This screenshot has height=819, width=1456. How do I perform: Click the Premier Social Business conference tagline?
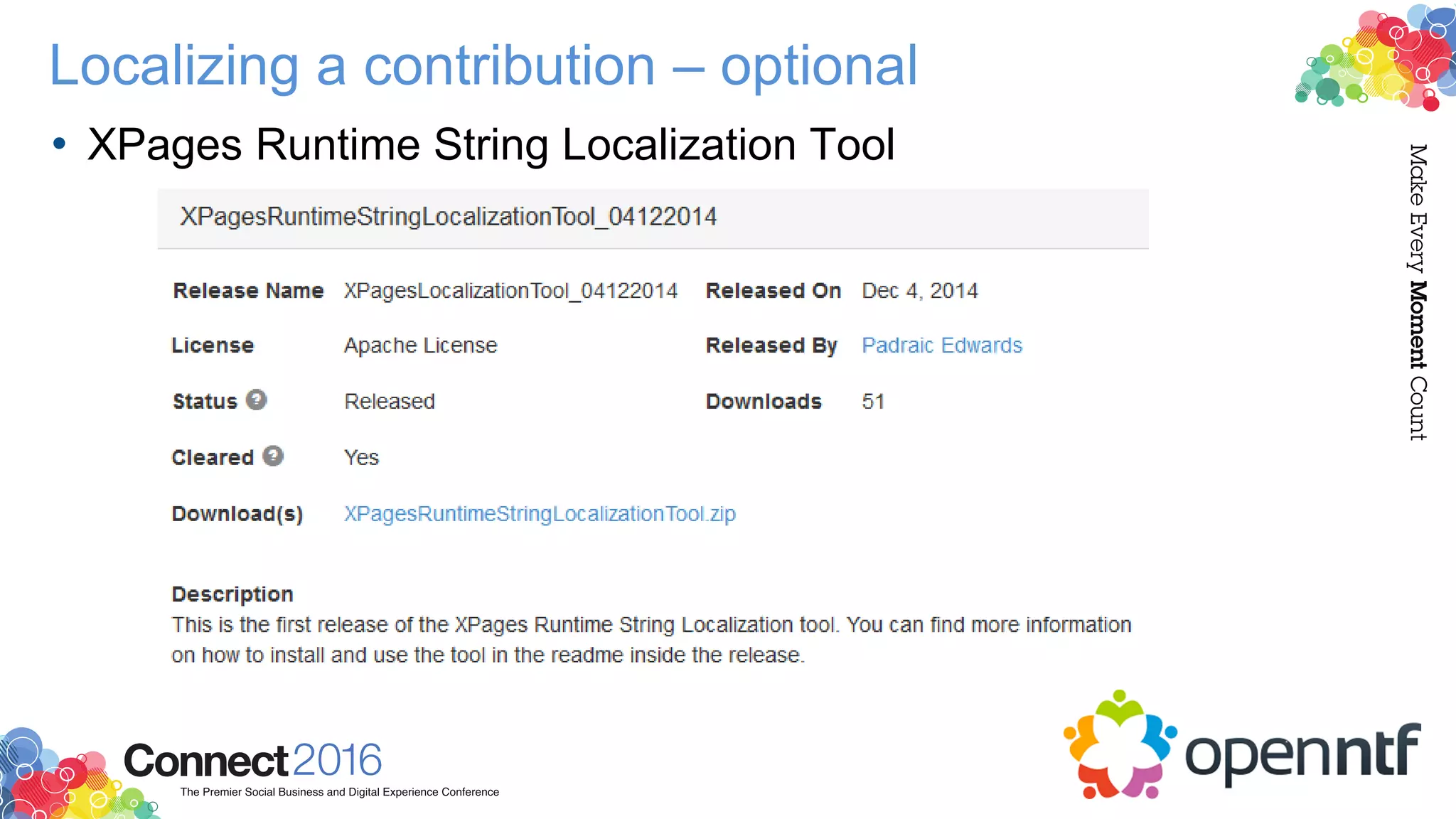pyautogui.click(x=340, y=792)
